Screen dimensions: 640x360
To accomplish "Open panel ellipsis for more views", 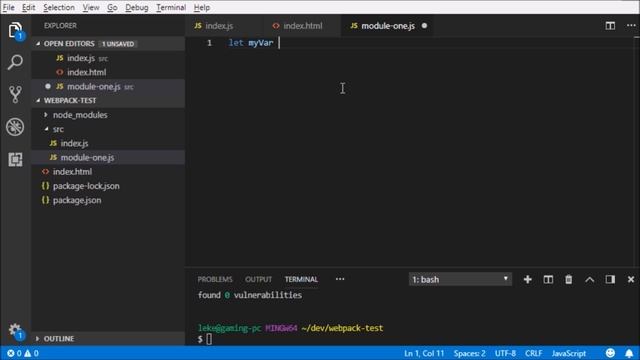I will pos(340,279).
